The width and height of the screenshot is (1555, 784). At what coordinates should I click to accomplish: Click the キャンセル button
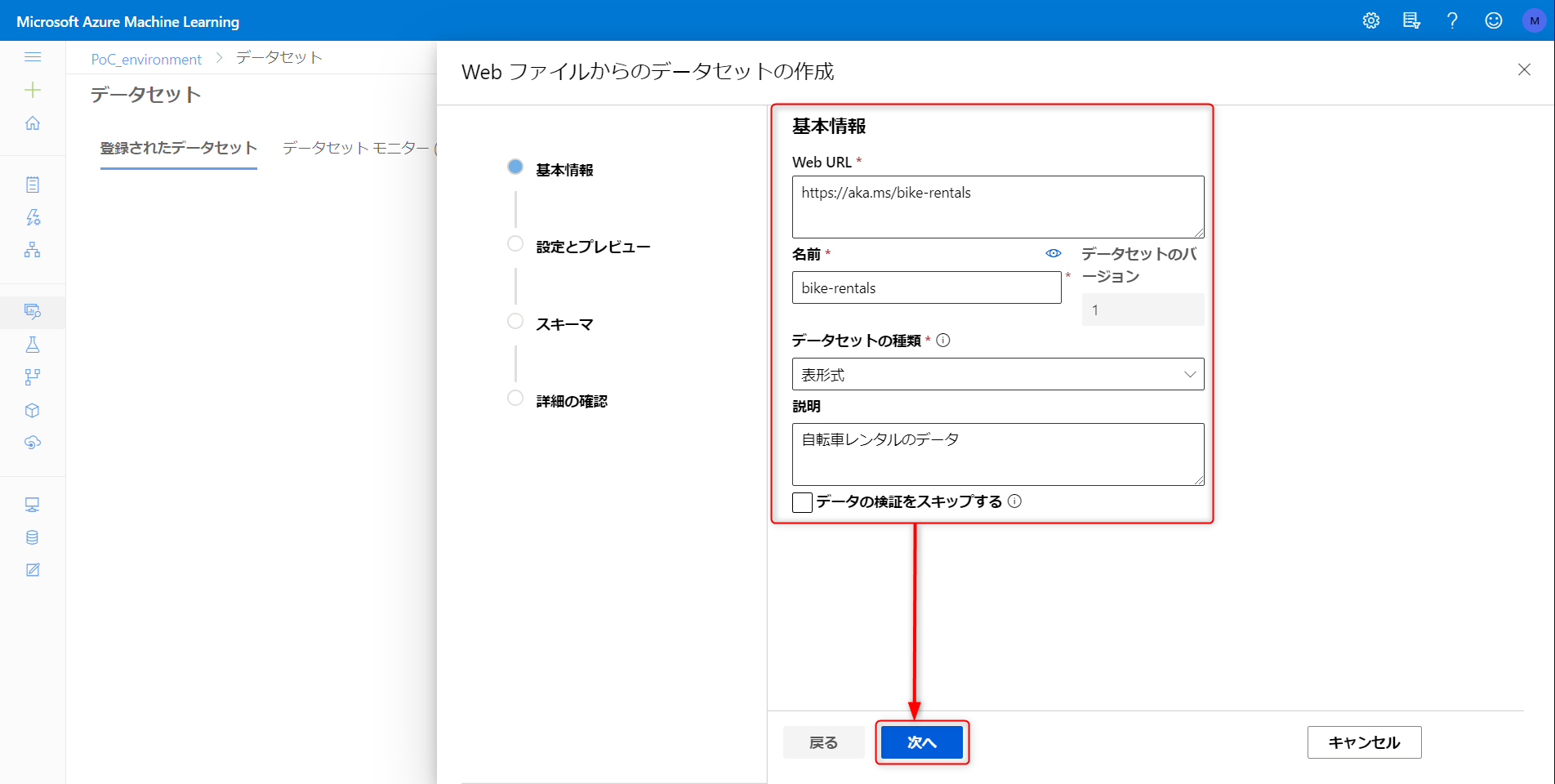pos(1365,742)
